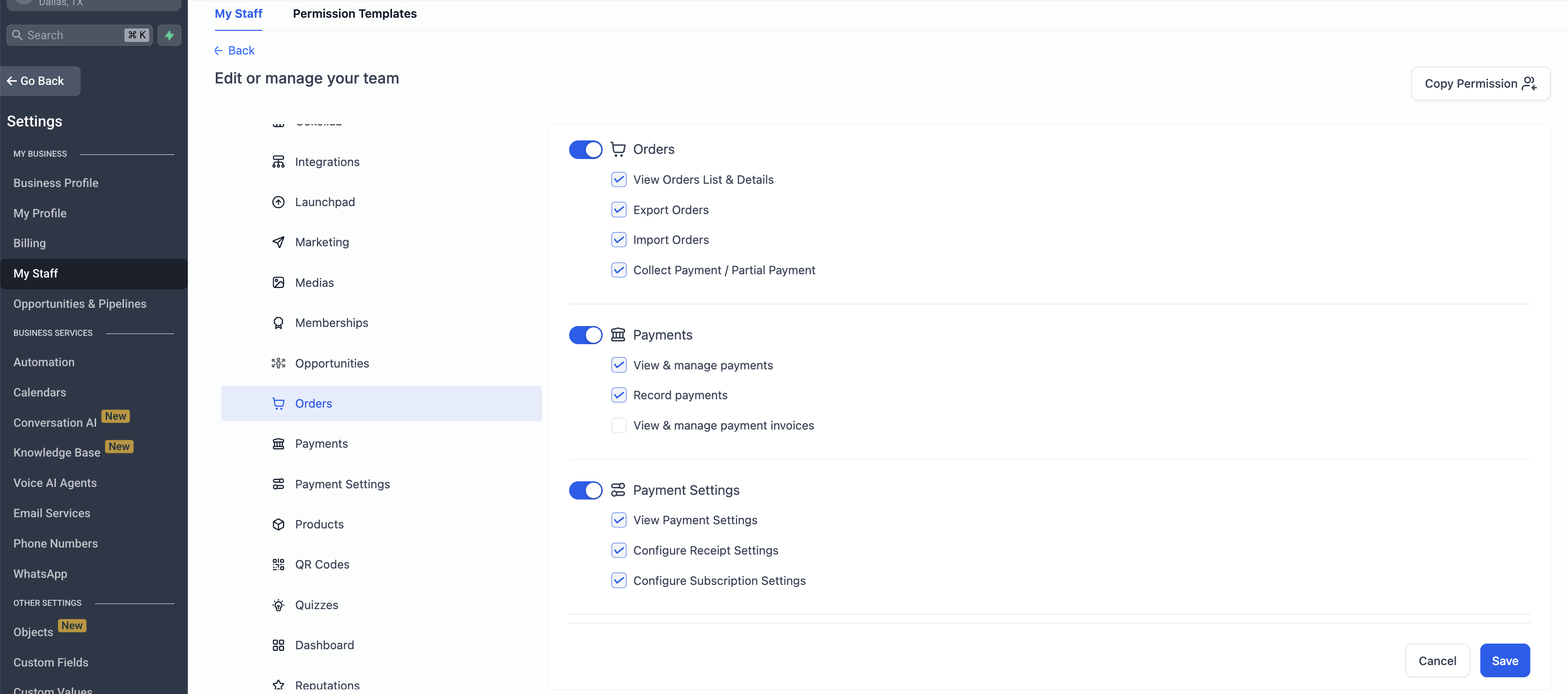Open Opportunities & Pipelines in the settings sidebar
The width and height of the screenshot is (1568, 694).
(x=80, y=304)
